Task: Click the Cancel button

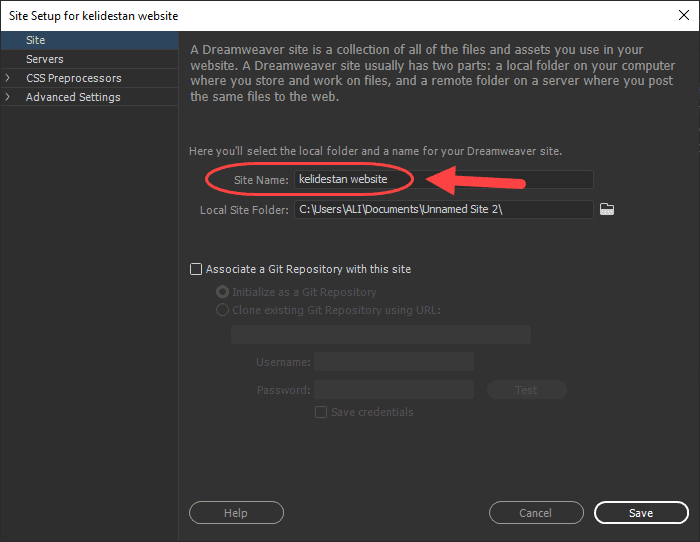Action: [536, 513]
